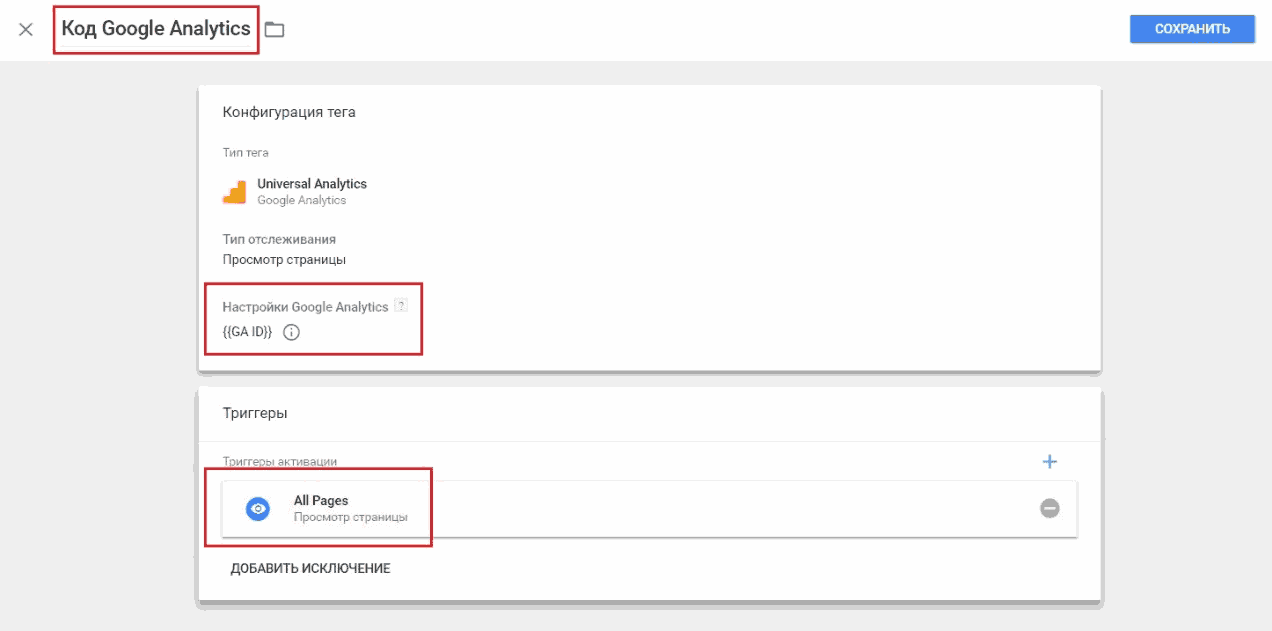The height and width of the screenshot is (631, 1272).
Task: Click the orange Universal Analytics logo icon
Action: click(x=235, y=192)
